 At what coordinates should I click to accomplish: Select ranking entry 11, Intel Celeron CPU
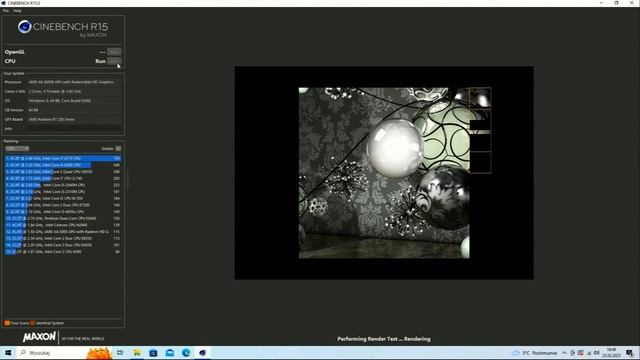tap(63, 225)
